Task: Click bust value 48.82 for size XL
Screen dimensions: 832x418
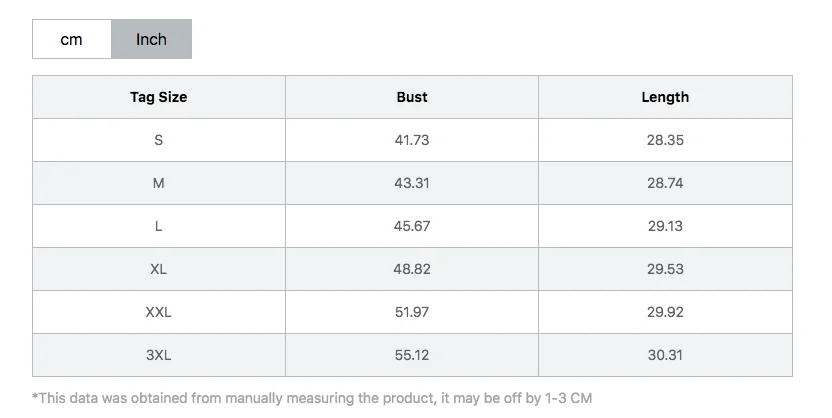Action: coord(412,269)
